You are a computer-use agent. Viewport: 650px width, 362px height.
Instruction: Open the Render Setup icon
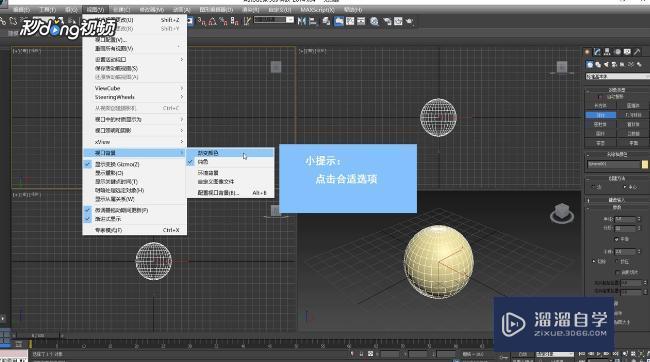pyautogui.click(x=387, y=21)
